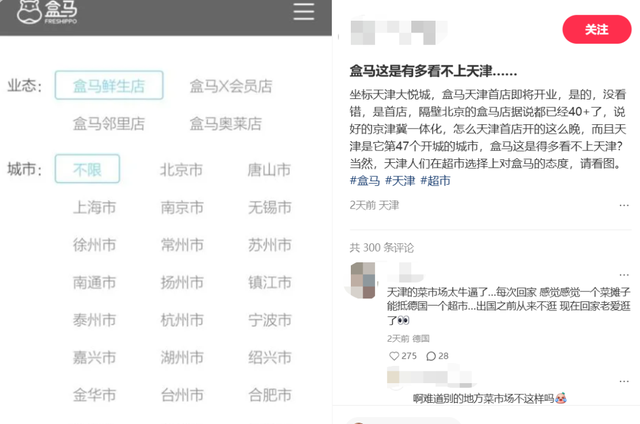This screenshot has height=424, width=640.
Task: Select the 盒马奥莱店 store type
Action: coord(226,124)
